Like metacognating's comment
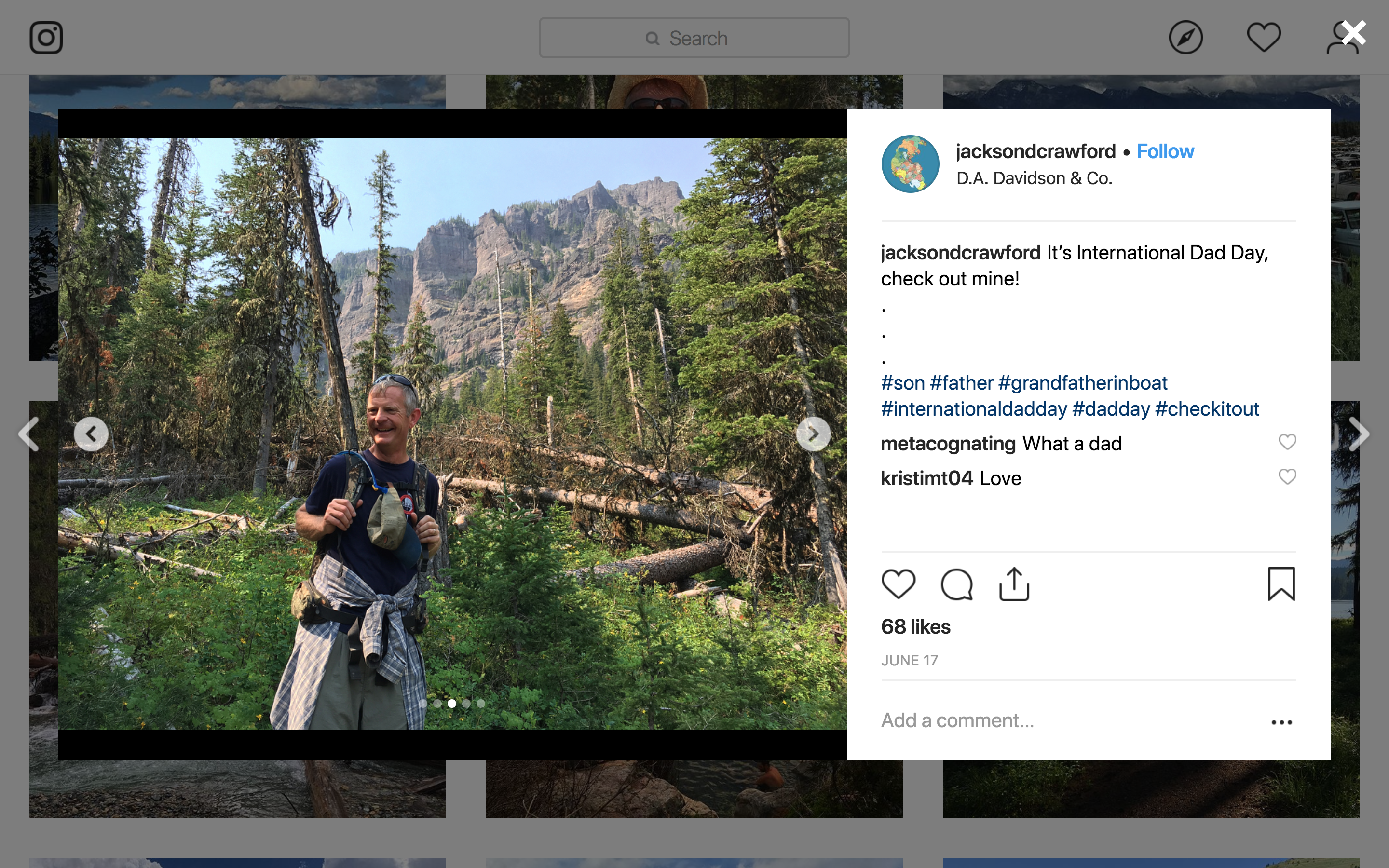This screenshot has height=868, width=1389. pos(1287,442)
